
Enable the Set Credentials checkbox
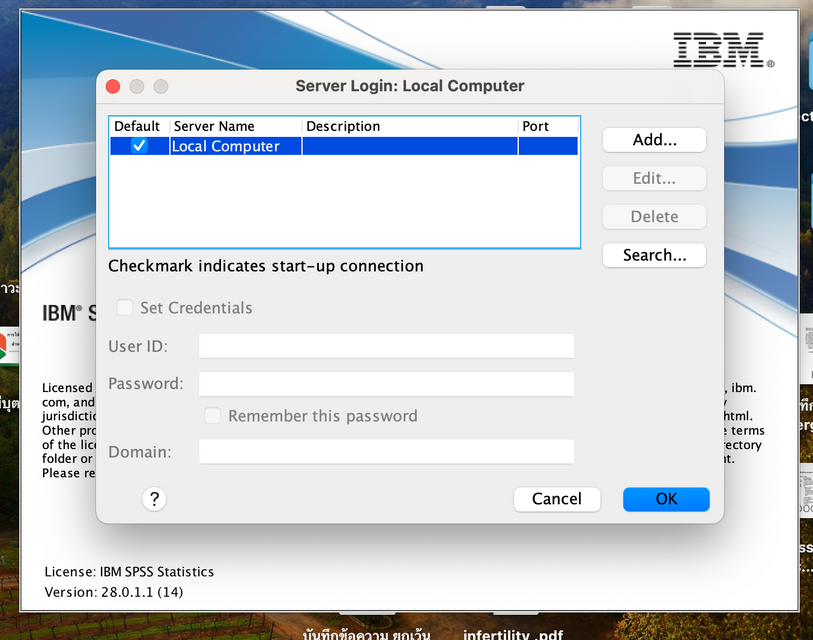[125, 308]
